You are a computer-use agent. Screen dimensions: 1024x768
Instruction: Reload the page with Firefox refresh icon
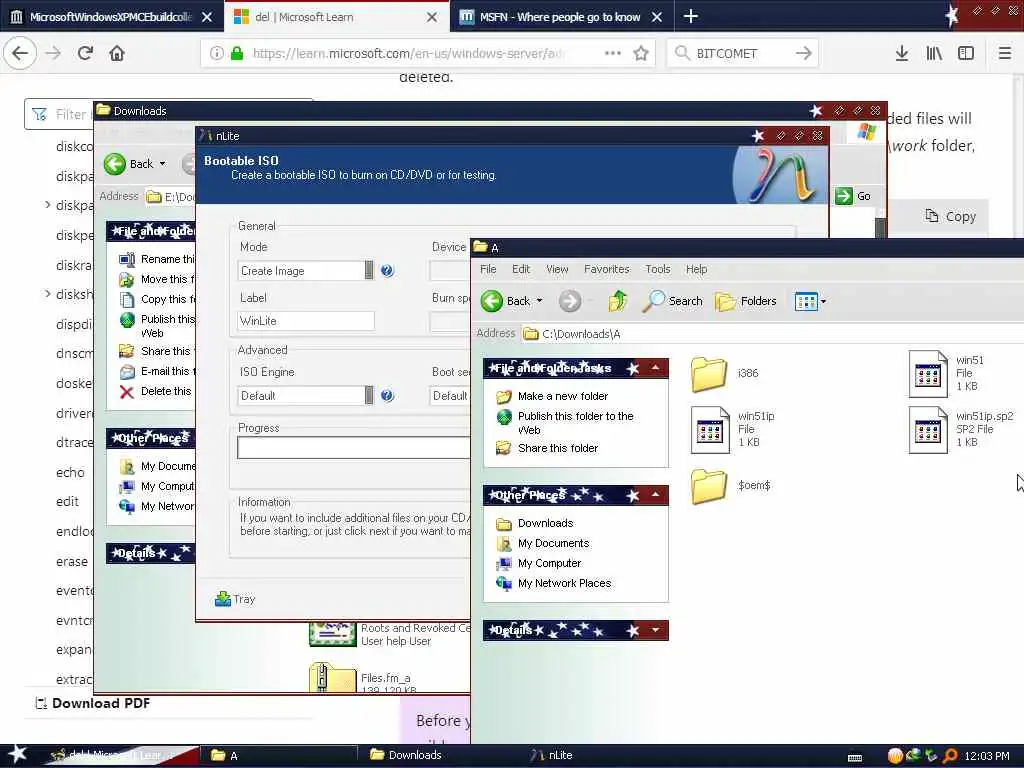tap(85, 53)
